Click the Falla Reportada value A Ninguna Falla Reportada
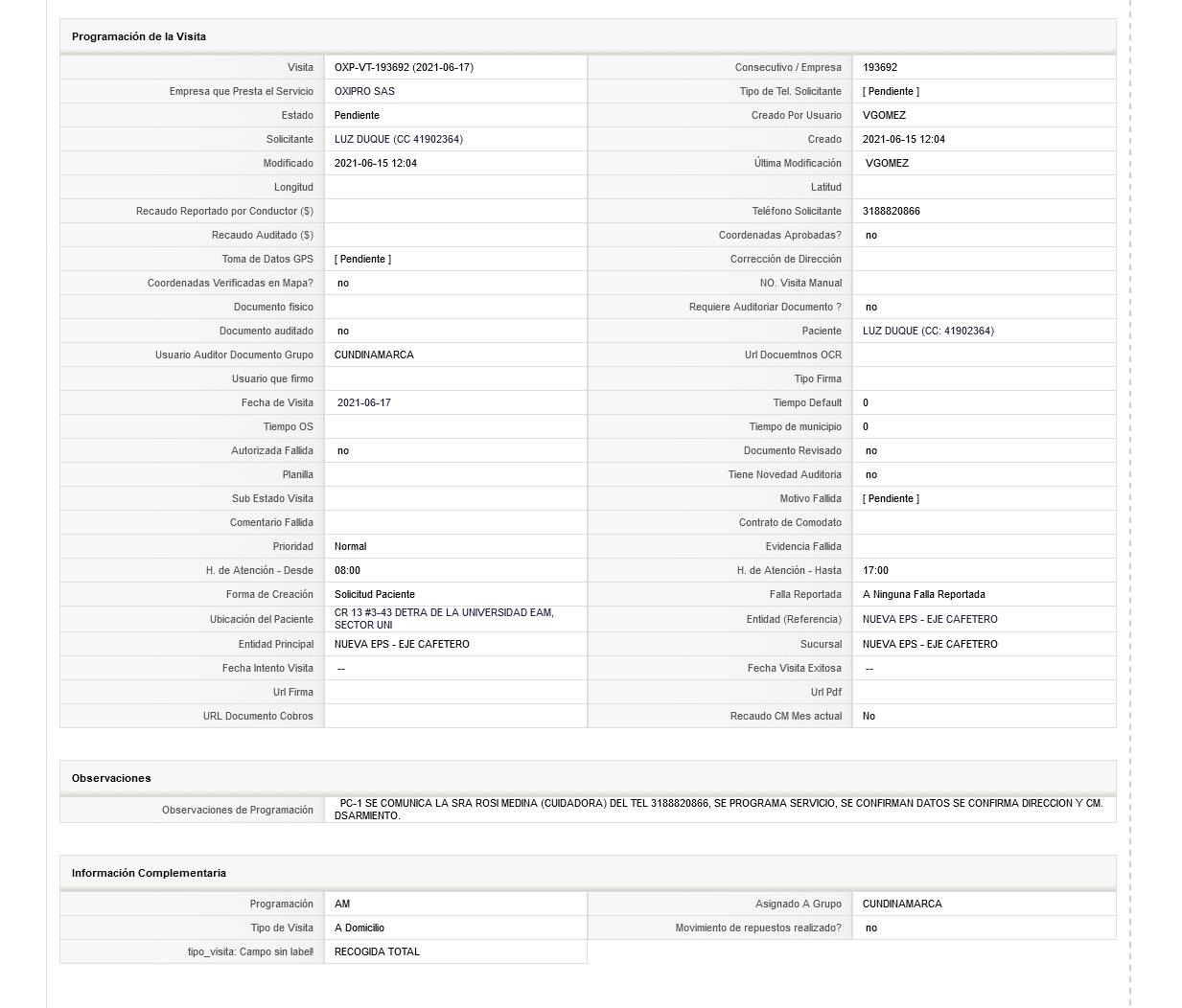The image size is (1182, 1008). click(924, 594)
